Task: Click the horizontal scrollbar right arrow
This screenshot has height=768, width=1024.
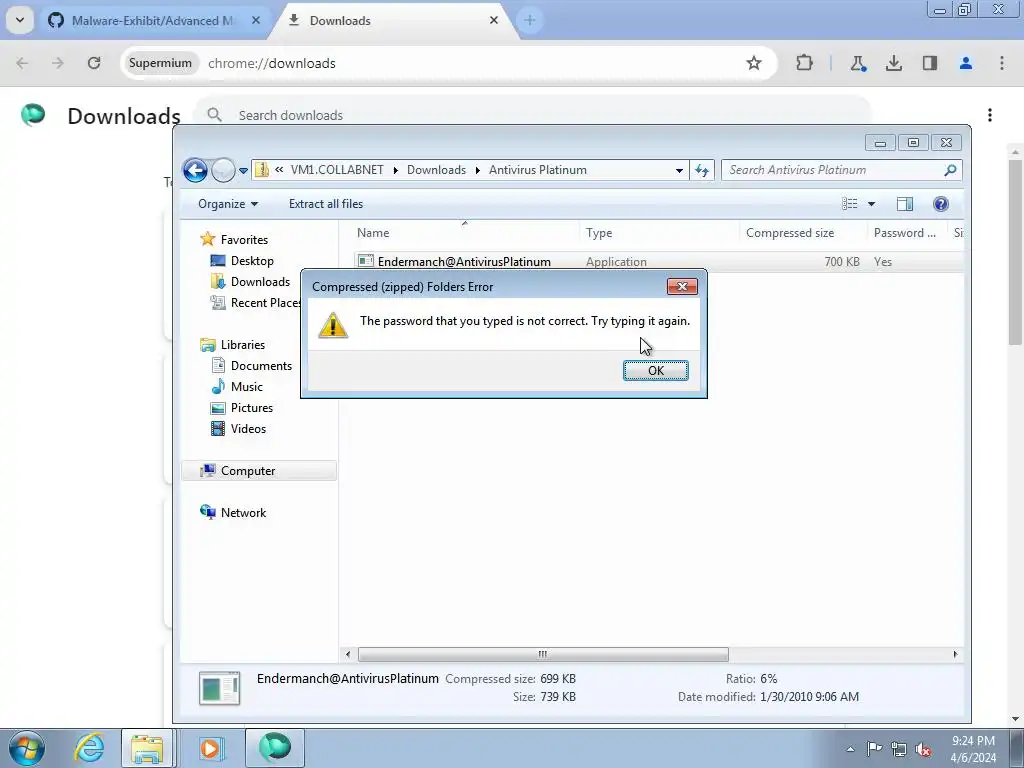Action: pyautogui.click(x=955, y=654)
